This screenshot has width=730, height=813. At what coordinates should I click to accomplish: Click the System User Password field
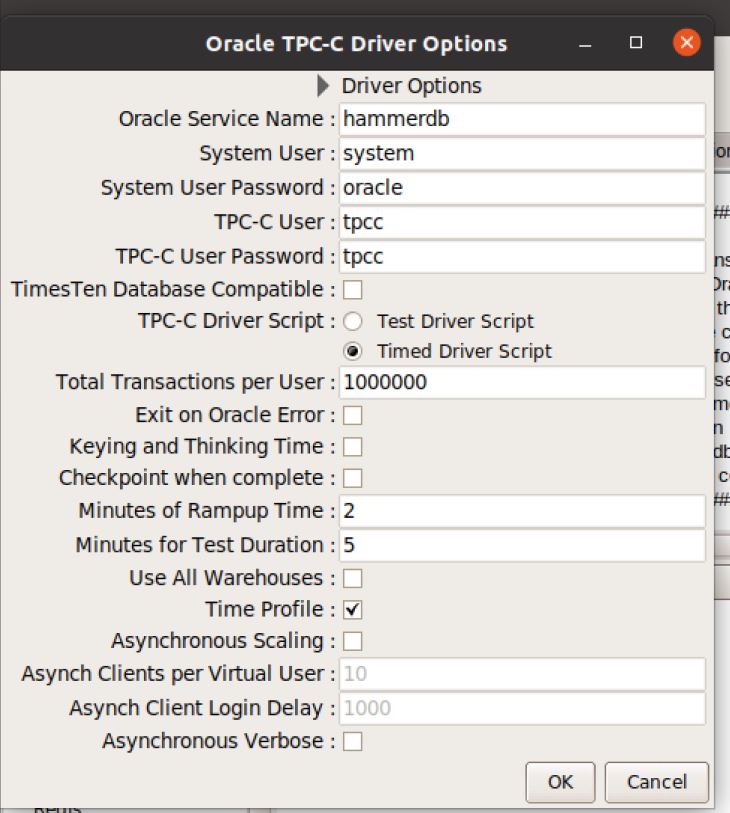[x=522, y=188]
